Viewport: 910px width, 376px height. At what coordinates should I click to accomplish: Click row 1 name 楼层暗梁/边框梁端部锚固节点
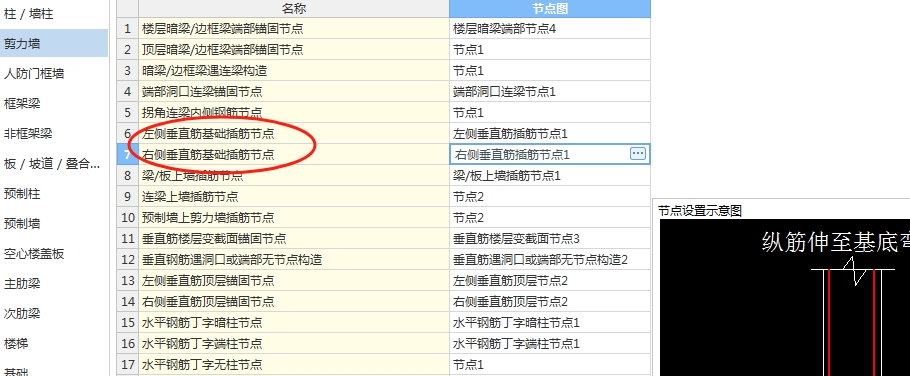[294, 28]
